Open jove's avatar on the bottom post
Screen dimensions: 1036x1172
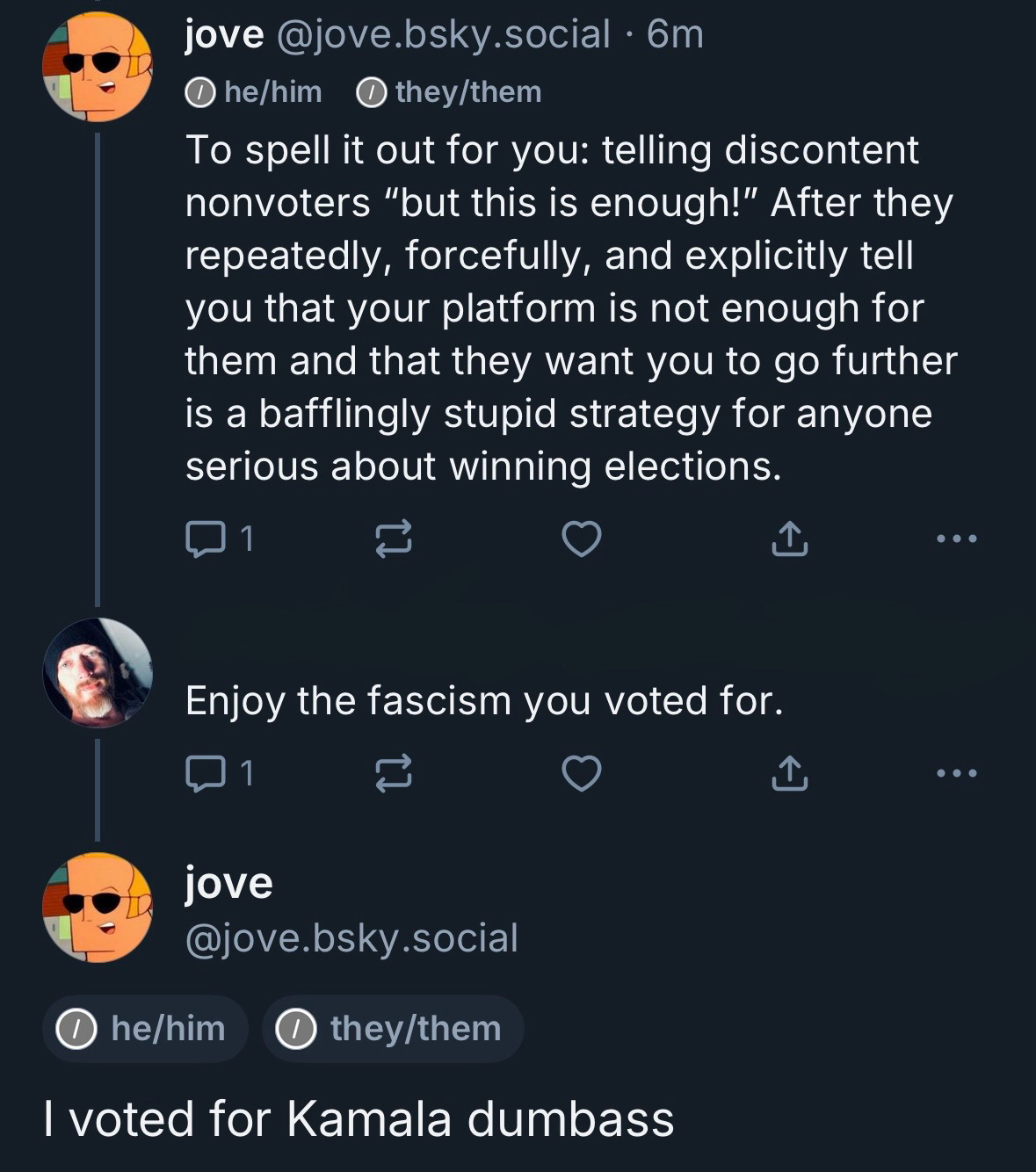(x=97, y=907)
